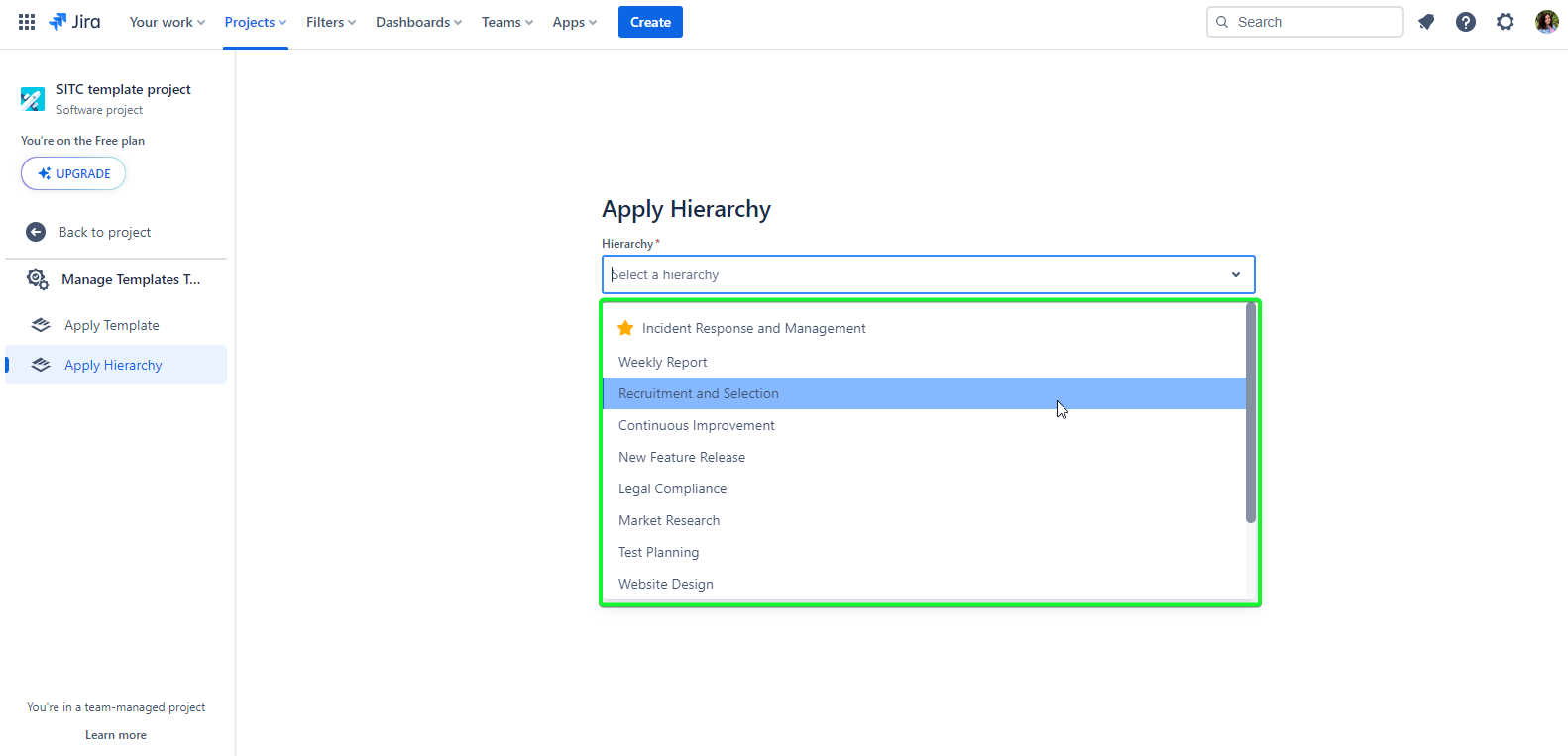The height and width of the screenshot is (756, 1568).
Task: Open the help question mark icon
Action: 1465,22
